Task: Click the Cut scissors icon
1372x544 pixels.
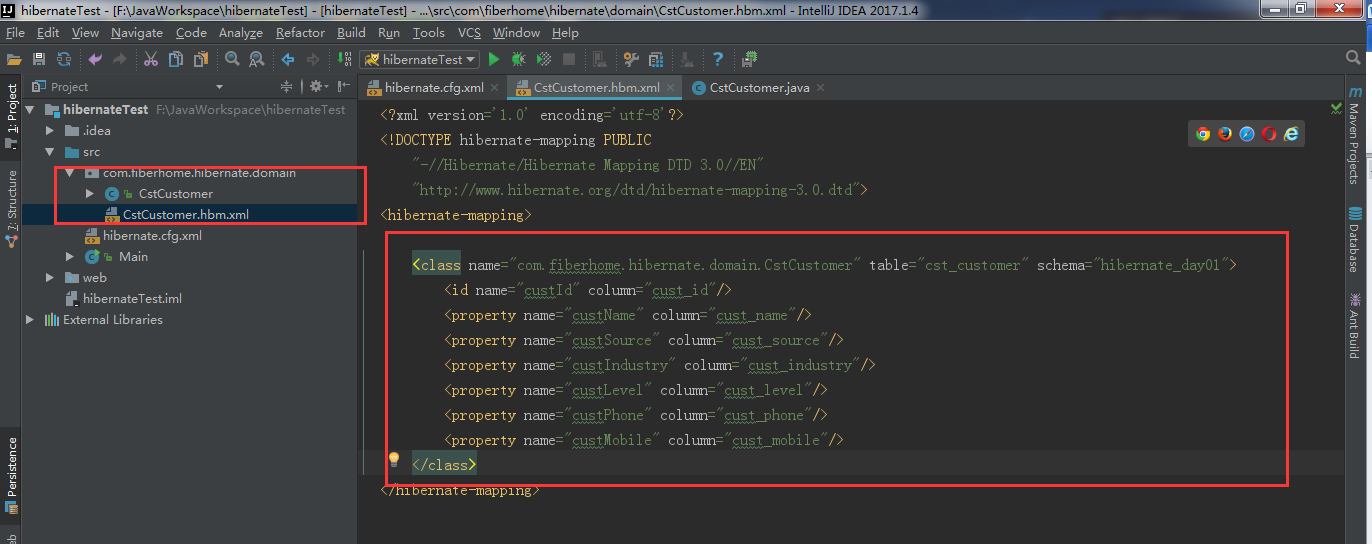Action: click(x=151, y=59)
